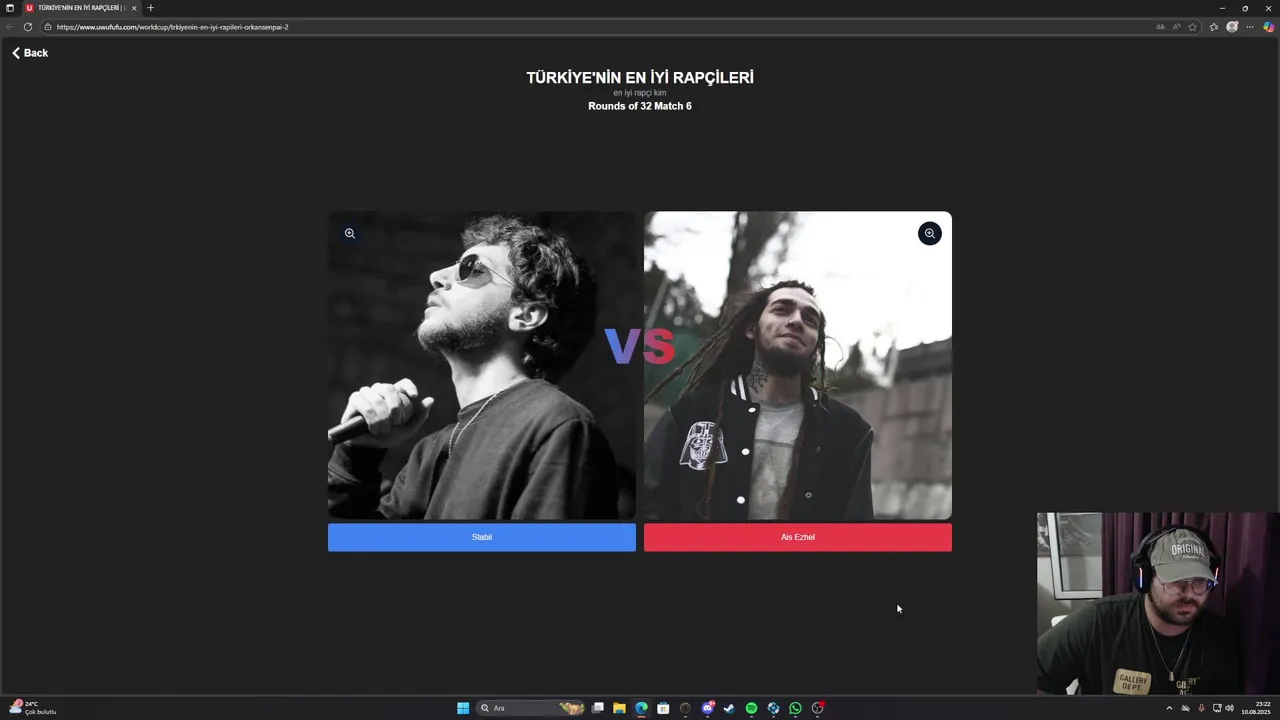The height and width of the screenshot is (720, 1280).
Task: Open Steam from the taskbar
Action: click(x=729, y=708)
